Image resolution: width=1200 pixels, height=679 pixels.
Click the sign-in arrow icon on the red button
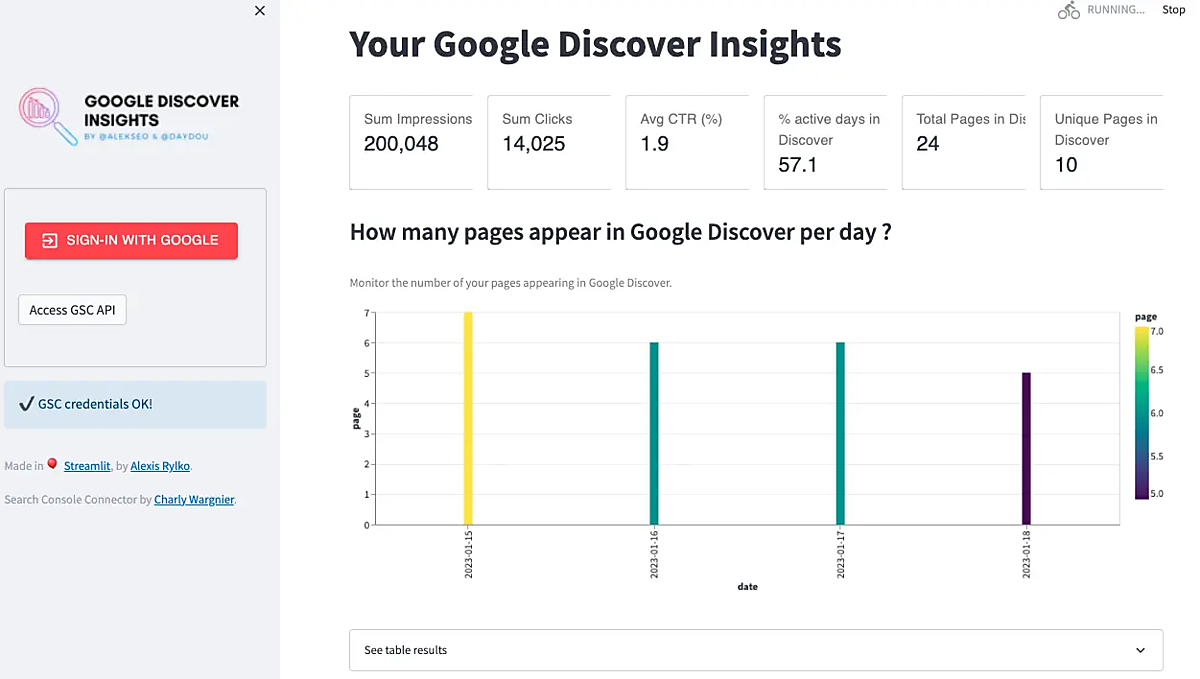pos(49,240)
